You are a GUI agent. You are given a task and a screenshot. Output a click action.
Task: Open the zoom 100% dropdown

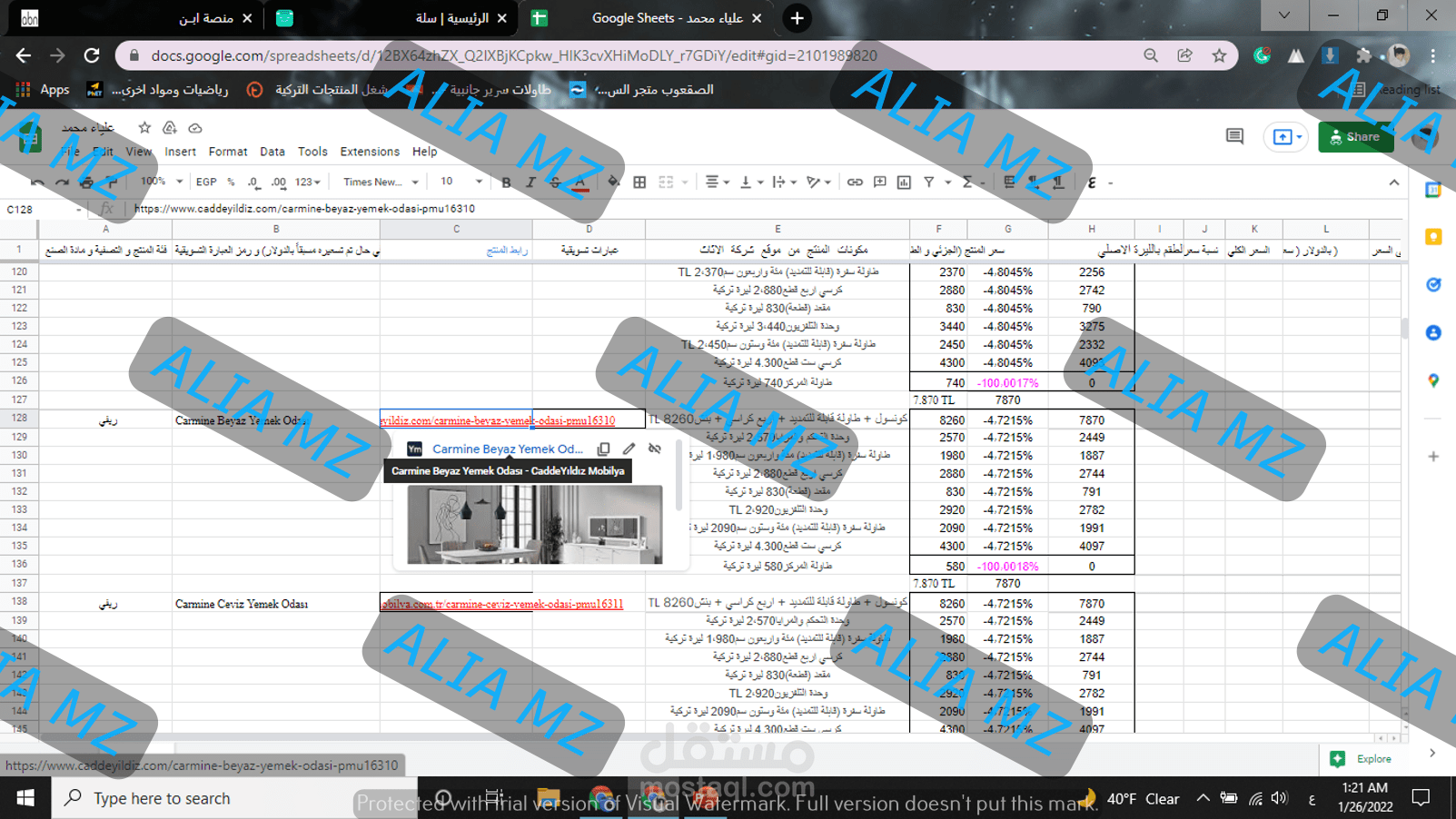click(162, 182)
